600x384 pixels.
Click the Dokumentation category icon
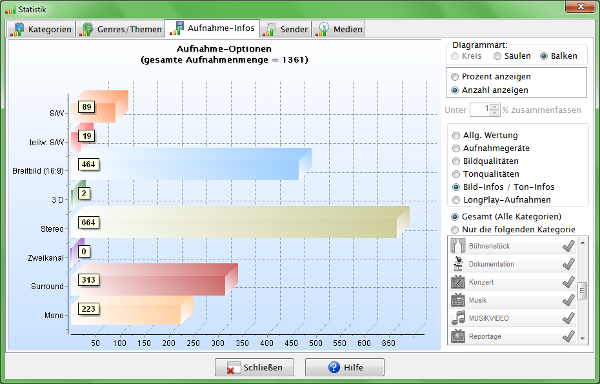(458, 264)
